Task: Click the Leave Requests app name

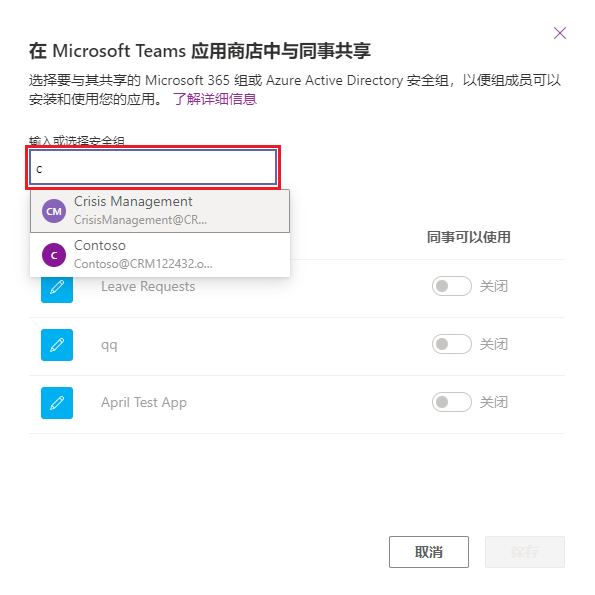Action: click(x=148, y=286)
